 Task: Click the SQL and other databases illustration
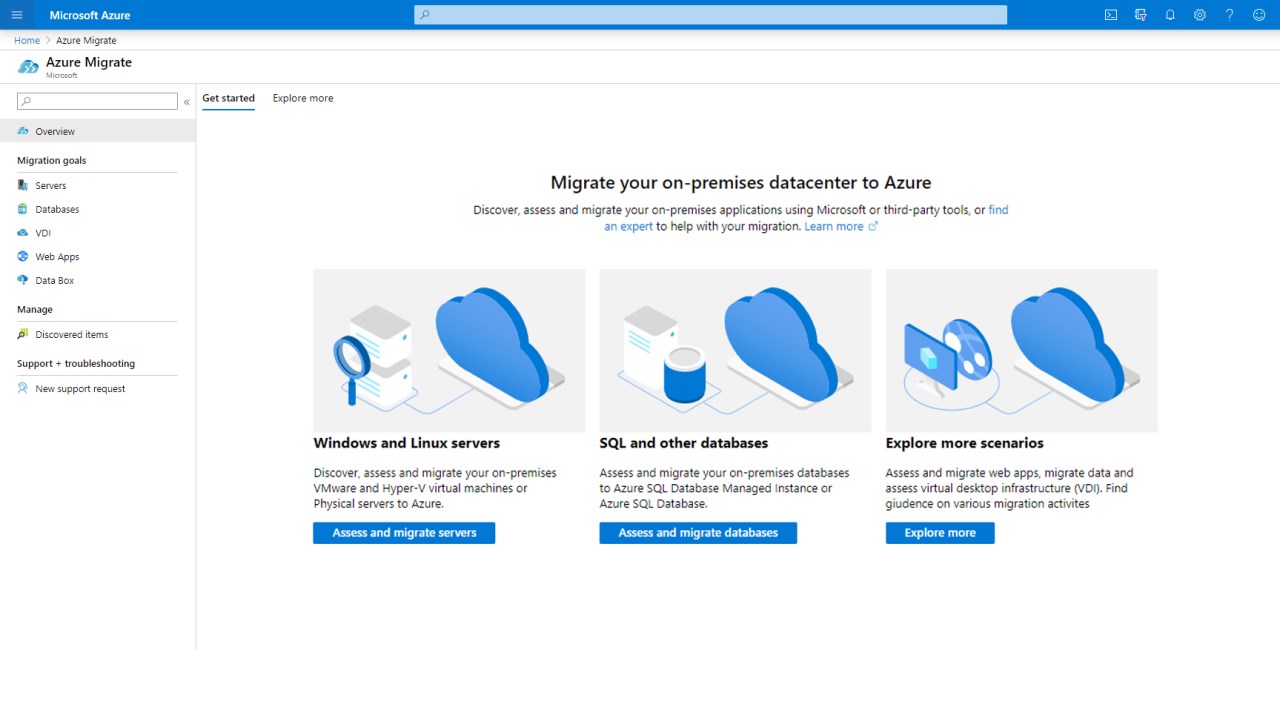[735, 350]
